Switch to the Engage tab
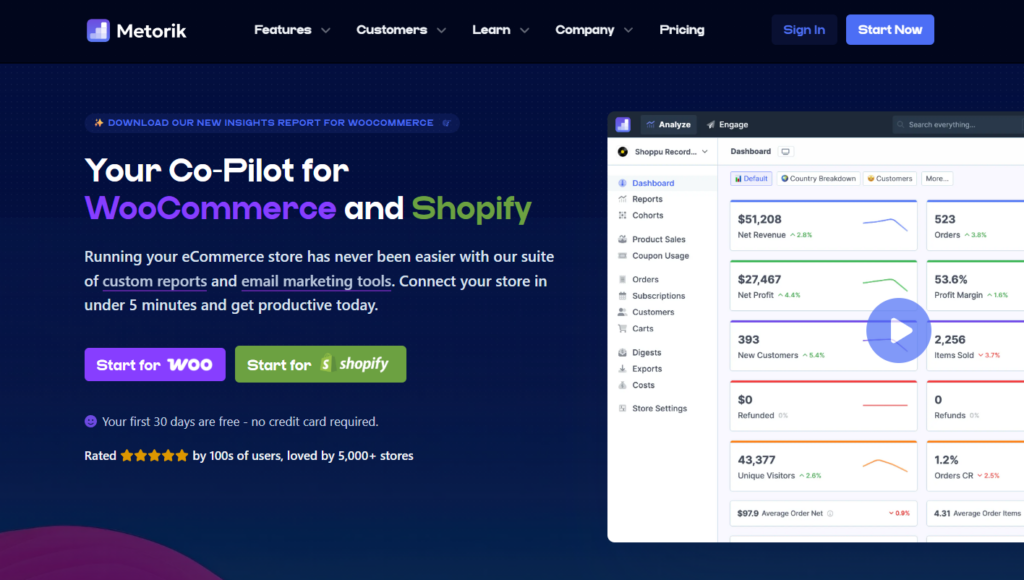1024x580 pixels. pyautogui.click(x=727, y=125)
